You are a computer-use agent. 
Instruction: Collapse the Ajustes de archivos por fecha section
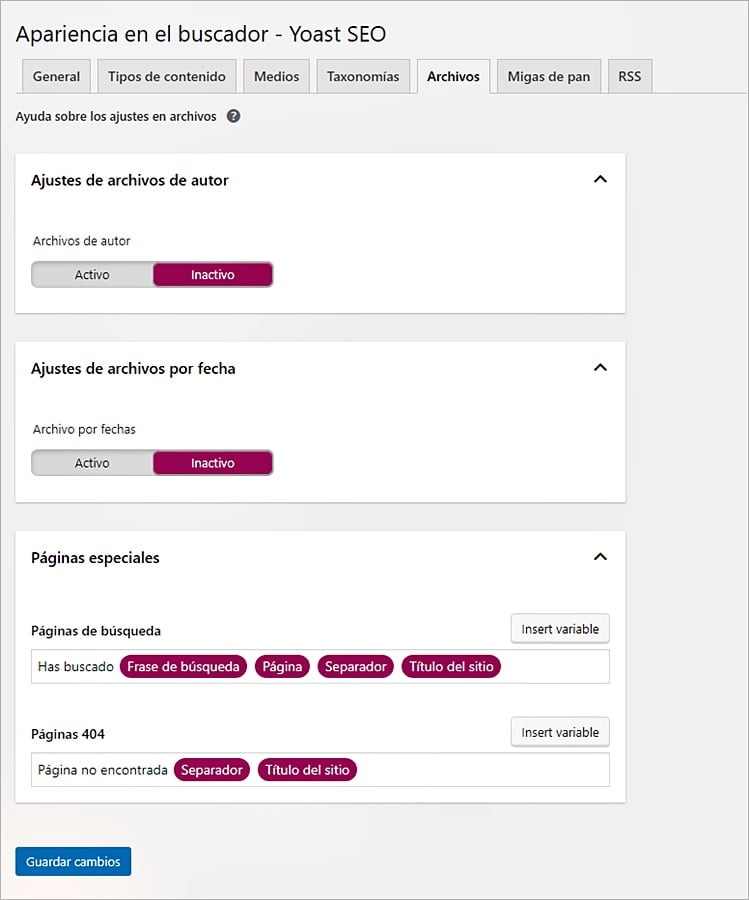click(600, 368)
